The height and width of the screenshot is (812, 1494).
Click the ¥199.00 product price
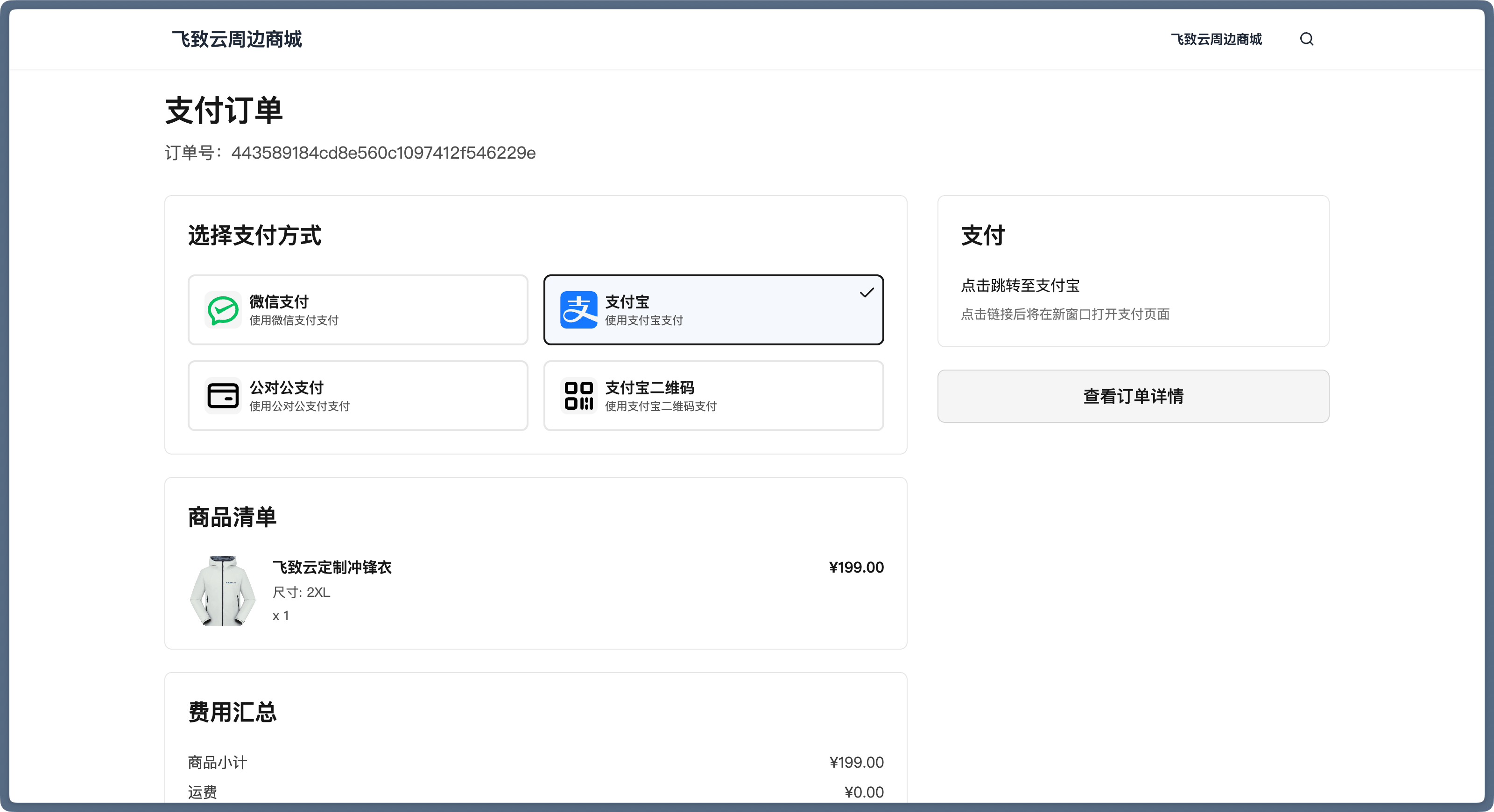[x=855, y=567]
